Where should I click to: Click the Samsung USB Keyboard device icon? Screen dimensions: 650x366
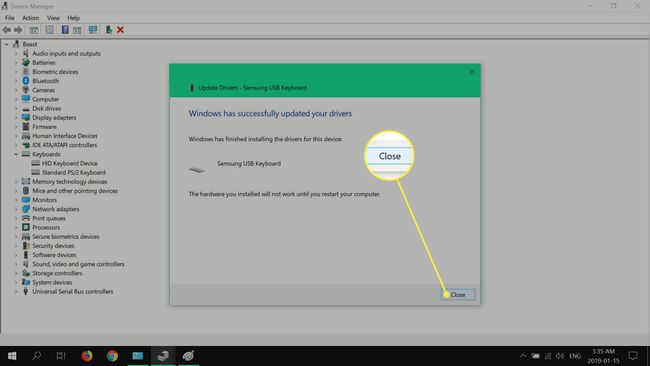click(197, 170)
